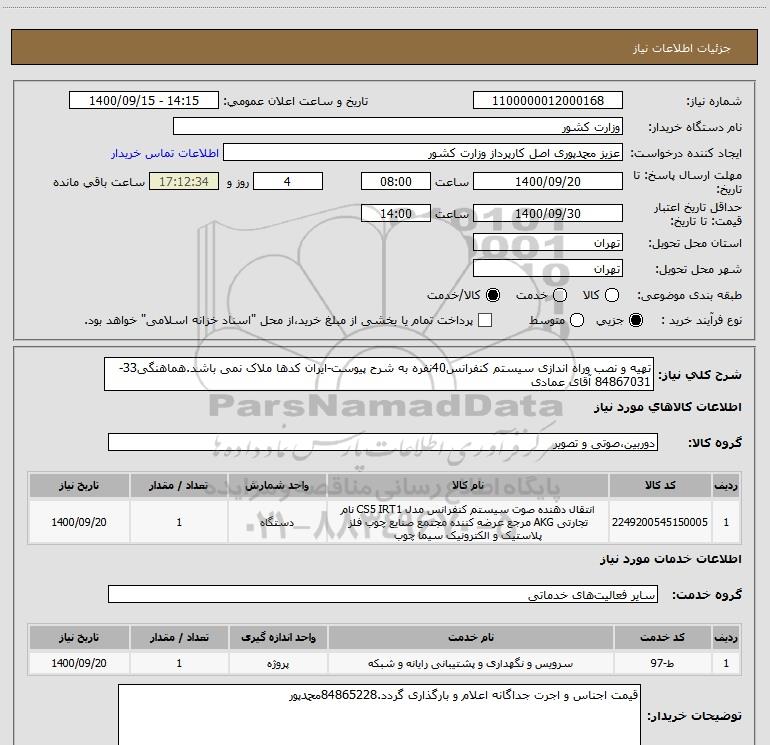Click the goods name cell mentioning AKG
The image size is (770, 745).
[468, 522]
